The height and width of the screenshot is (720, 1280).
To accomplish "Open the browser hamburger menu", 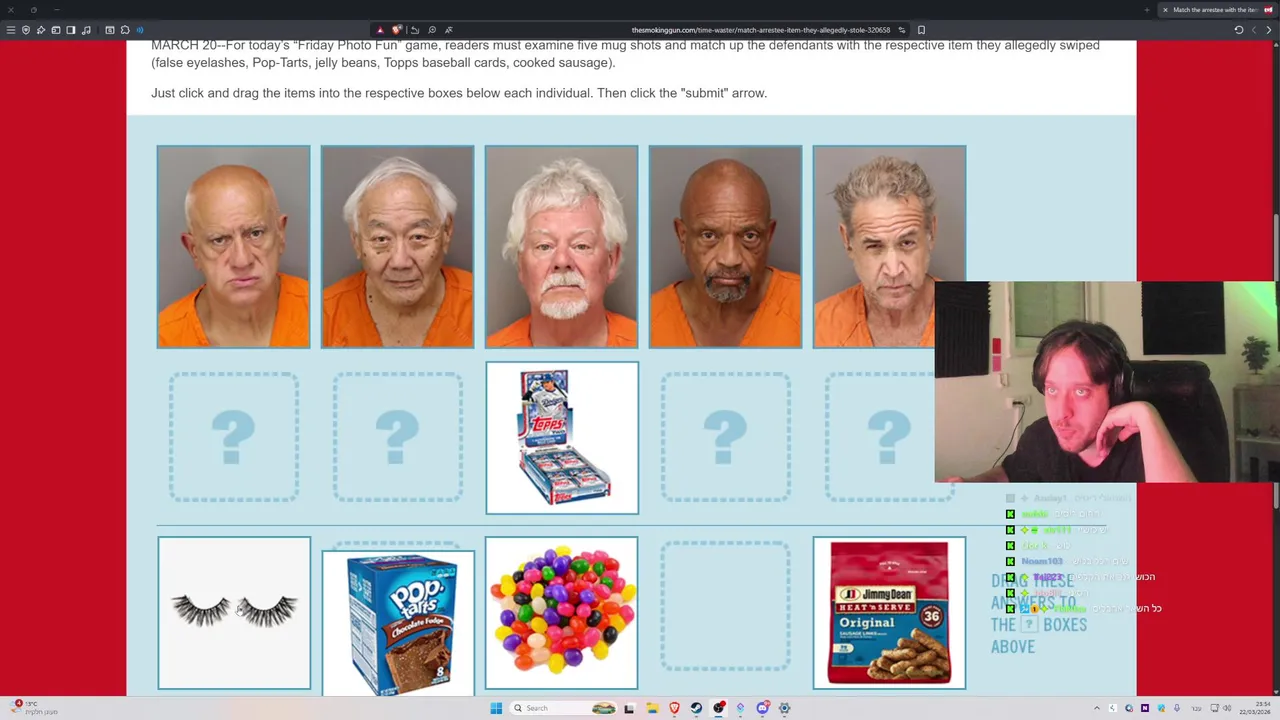I will pos(11,30).
